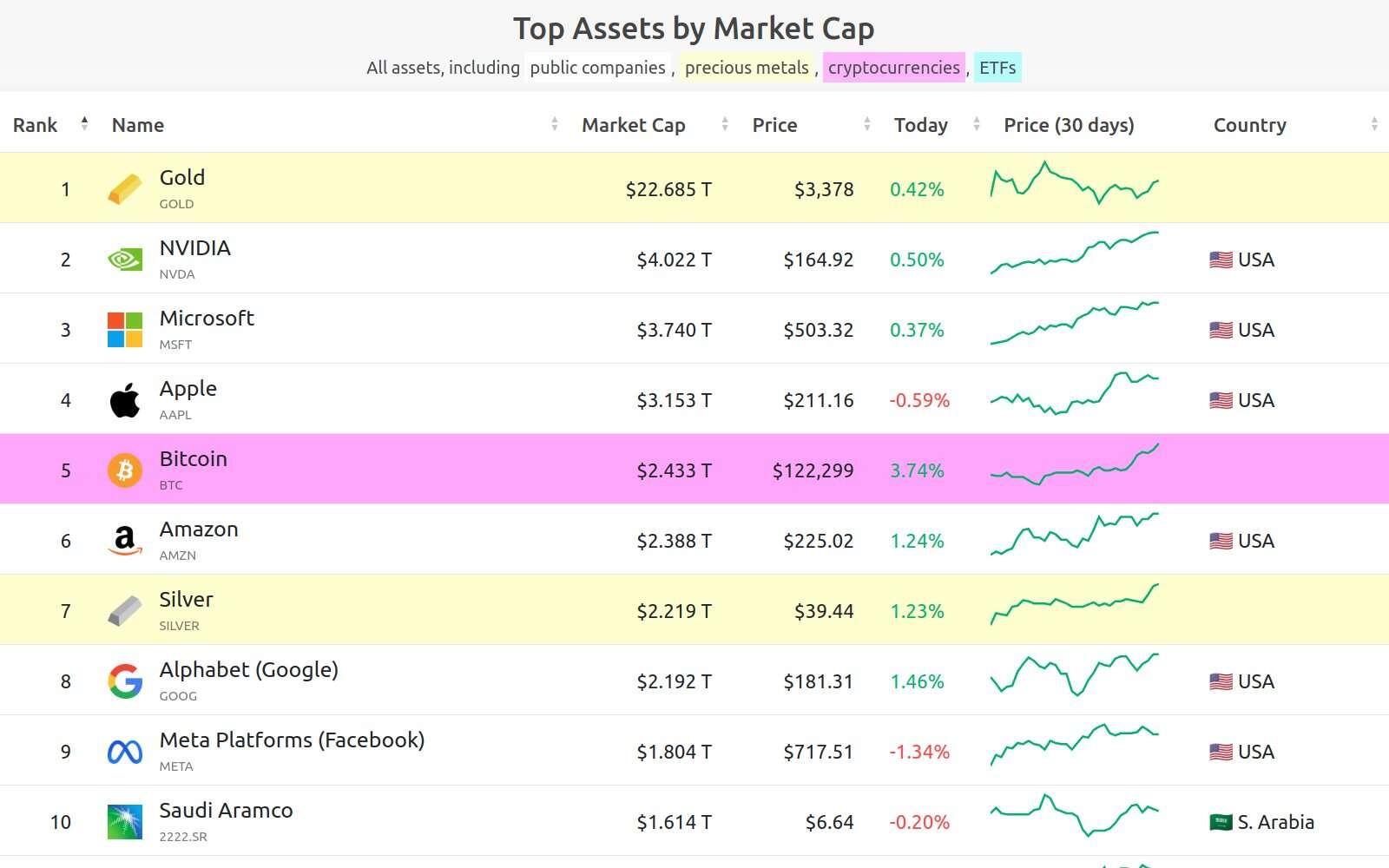Open the Amazon company page
Screen dimensions: 1389x868
point(199,529)
